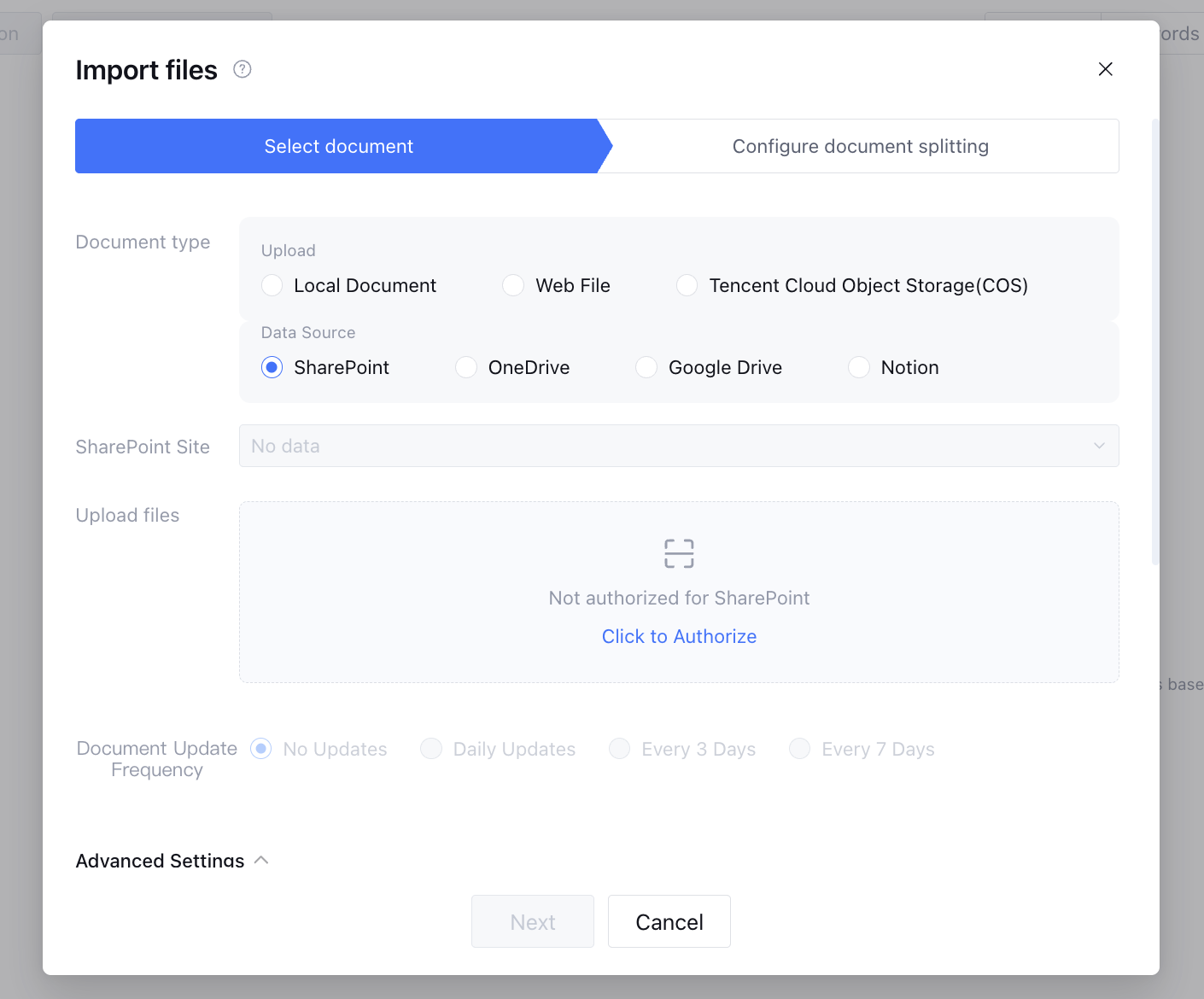This screenshot has height=999, width=1204.
Task: Go to the Select document step
Action: click(x=338, y=146)
